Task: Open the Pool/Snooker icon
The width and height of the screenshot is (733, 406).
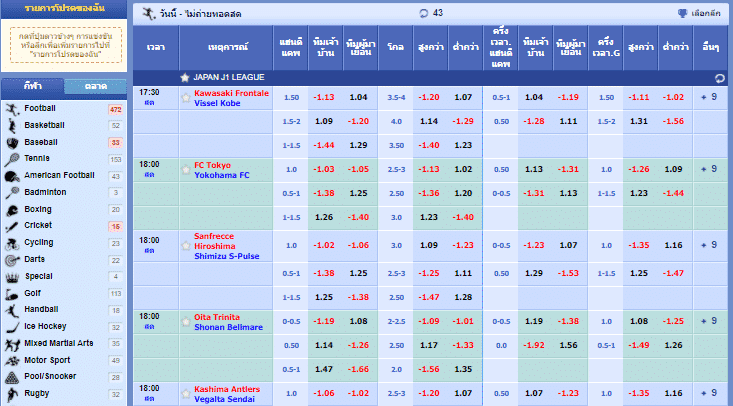Action: (x=12, y=377)
